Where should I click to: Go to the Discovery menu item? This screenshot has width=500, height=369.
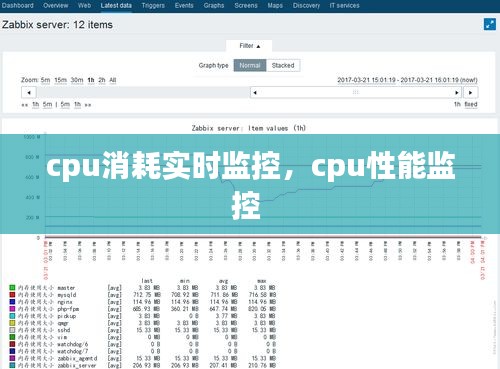(x=306, y=5)
